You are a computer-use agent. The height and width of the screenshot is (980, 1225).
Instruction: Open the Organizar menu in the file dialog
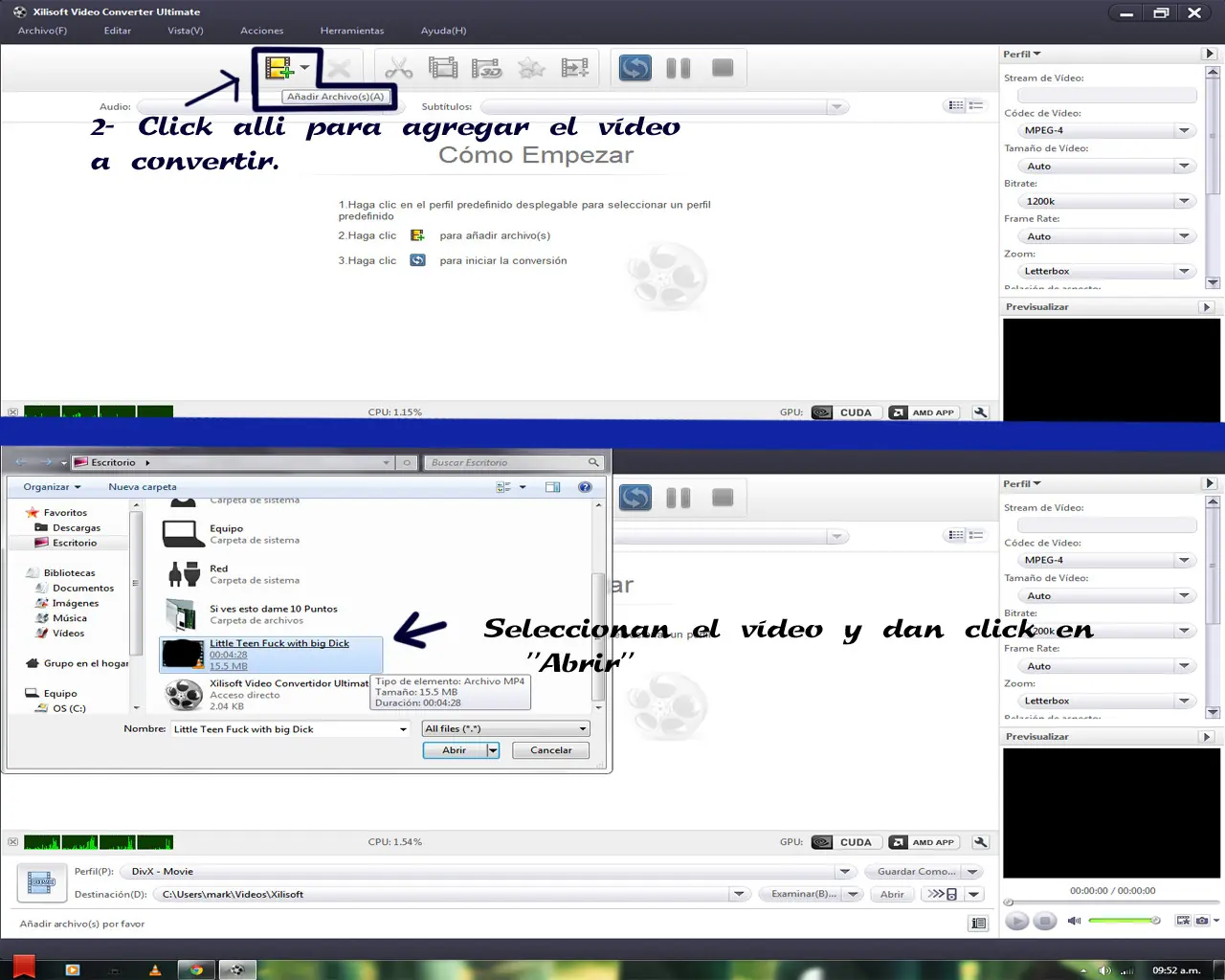point(52,487)
